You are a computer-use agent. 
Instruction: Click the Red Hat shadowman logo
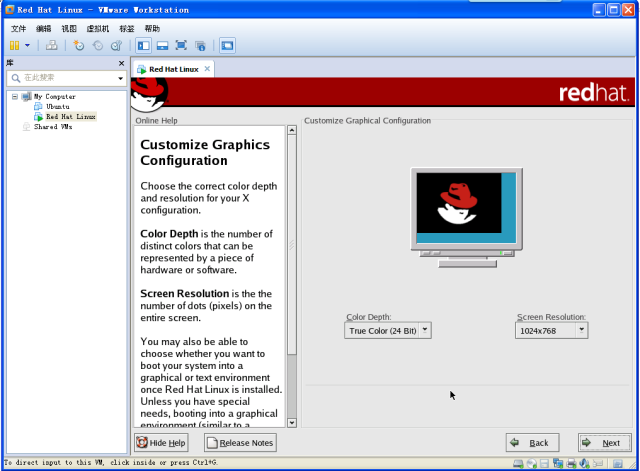[x=149, y=94]
